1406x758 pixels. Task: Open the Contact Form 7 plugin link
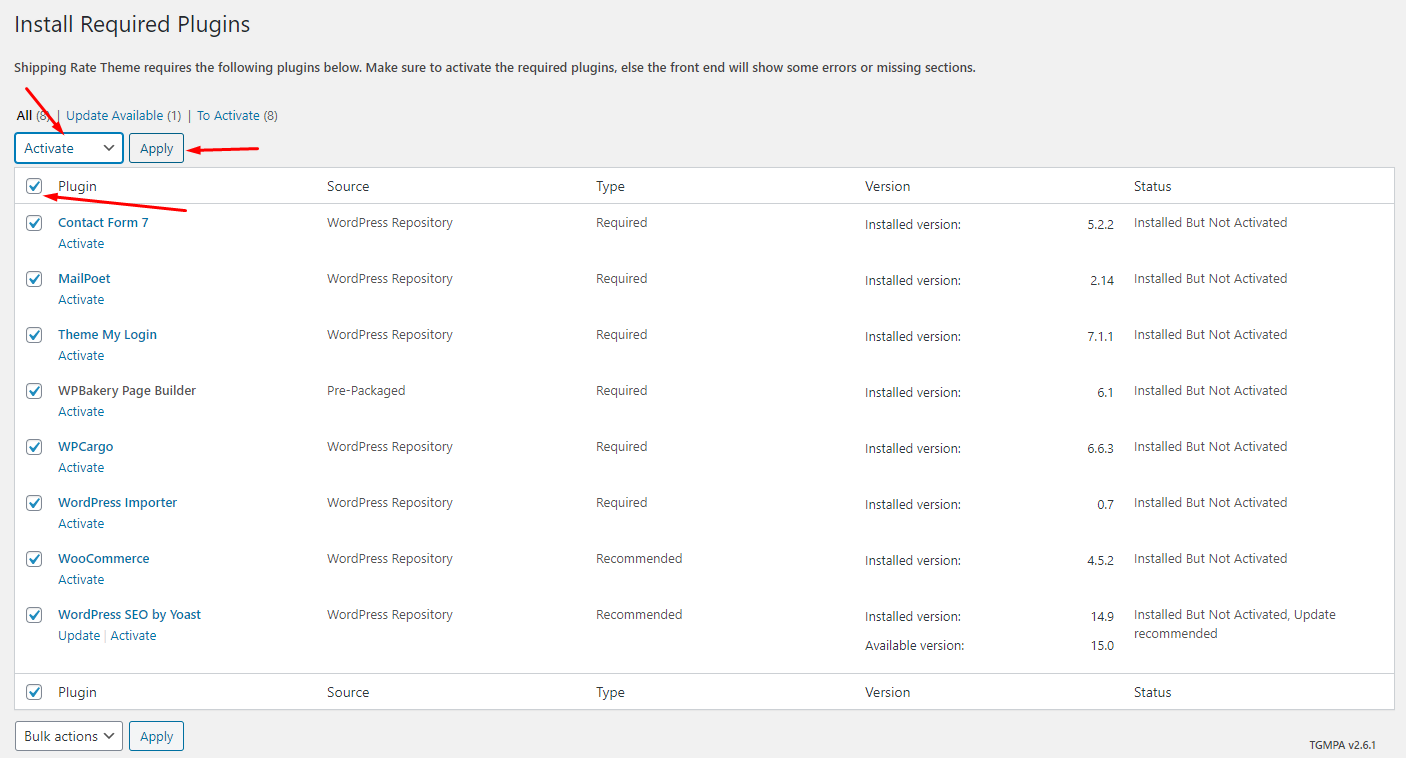click(x=103, y=223)
